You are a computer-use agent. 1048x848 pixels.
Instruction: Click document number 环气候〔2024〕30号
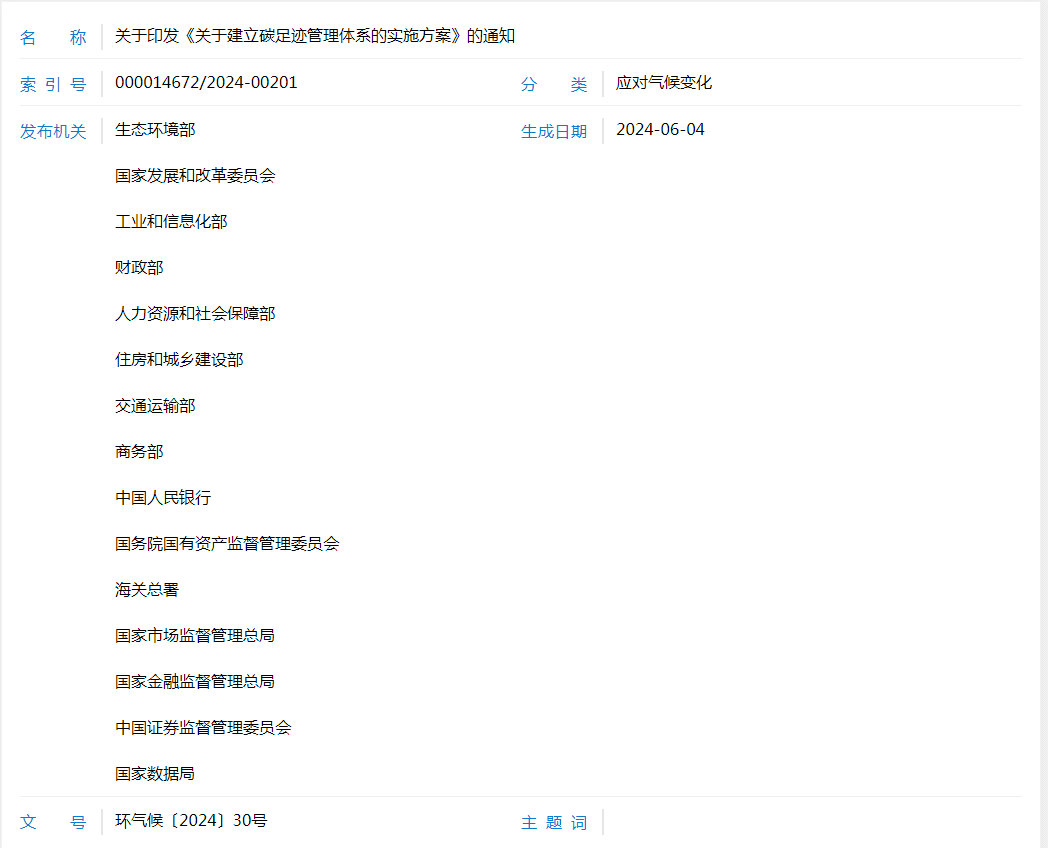click(191, 821)
